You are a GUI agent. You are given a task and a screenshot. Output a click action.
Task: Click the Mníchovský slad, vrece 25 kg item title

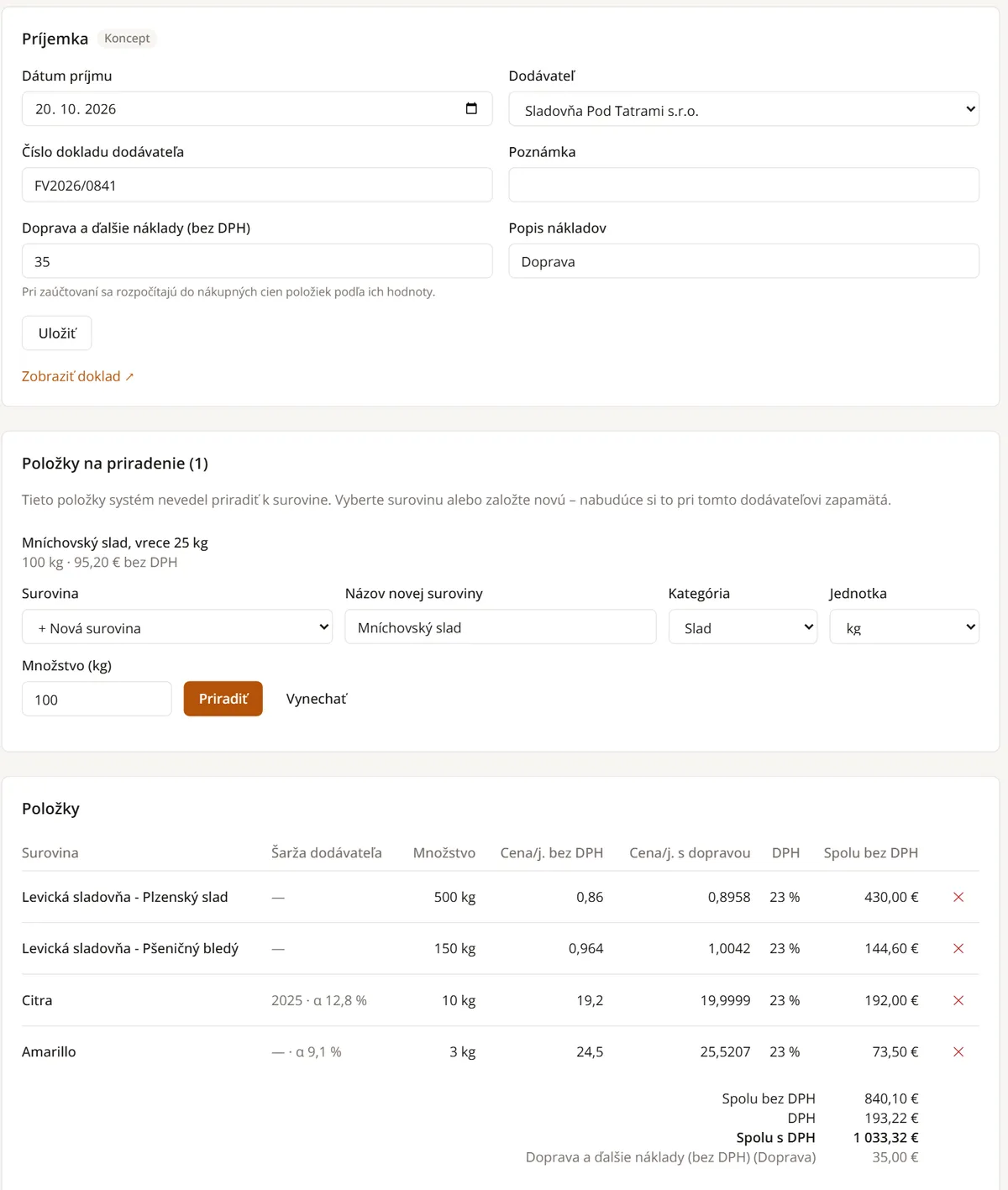click(x=115, y=543)
